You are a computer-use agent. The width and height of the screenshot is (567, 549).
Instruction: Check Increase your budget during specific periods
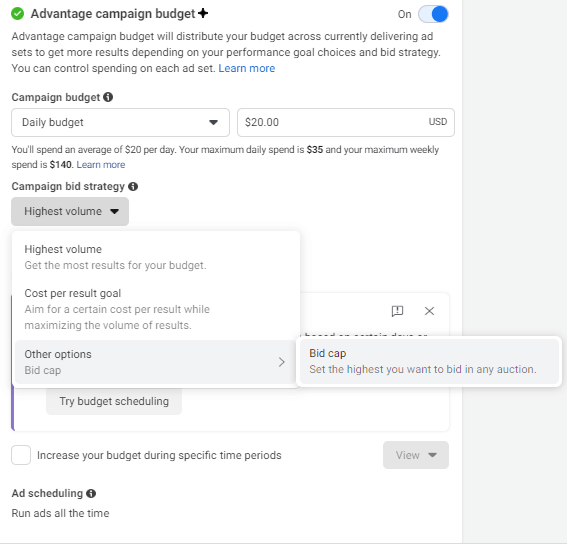21,455
